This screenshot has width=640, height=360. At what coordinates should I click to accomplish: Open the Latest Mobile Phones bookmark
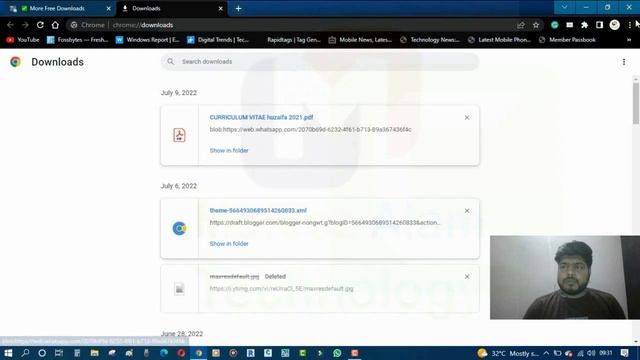tap(500, 40)
